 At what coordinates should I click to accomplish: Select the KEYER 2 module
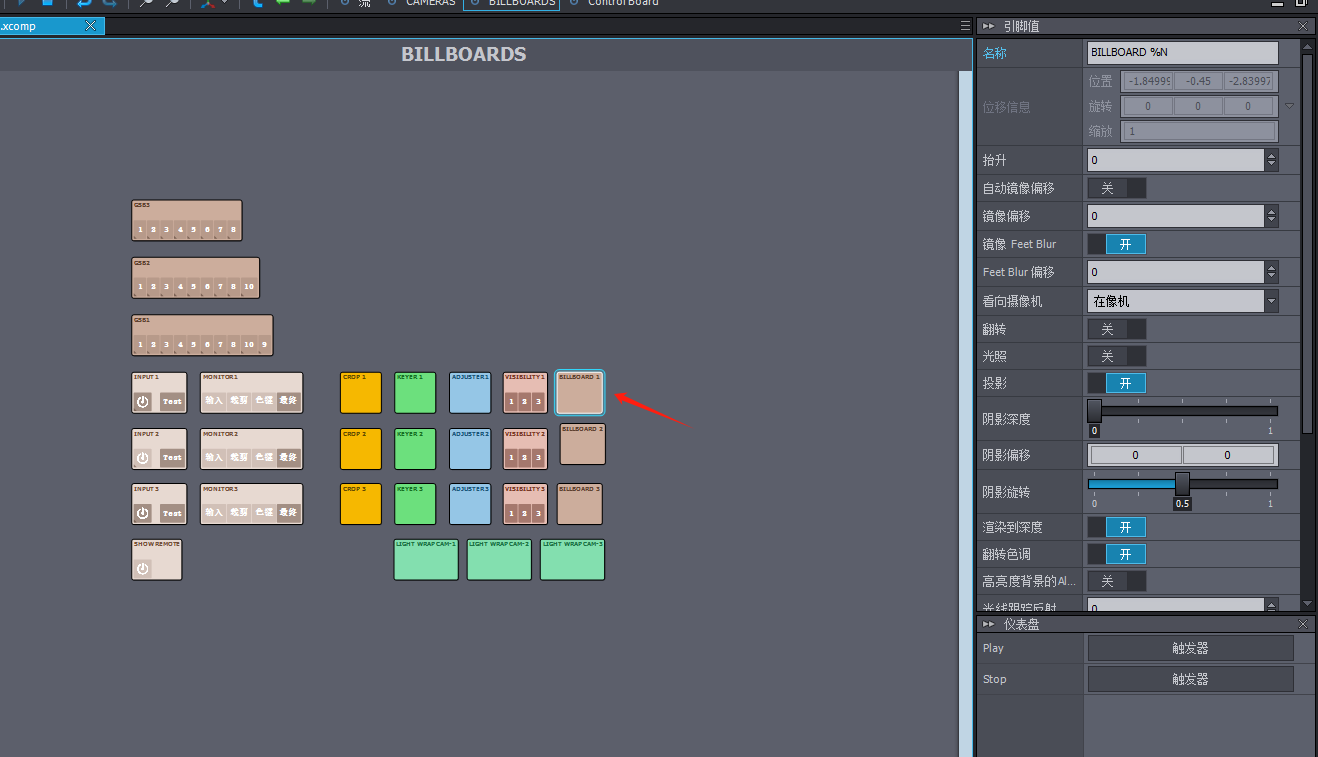[x=415, y=449]
